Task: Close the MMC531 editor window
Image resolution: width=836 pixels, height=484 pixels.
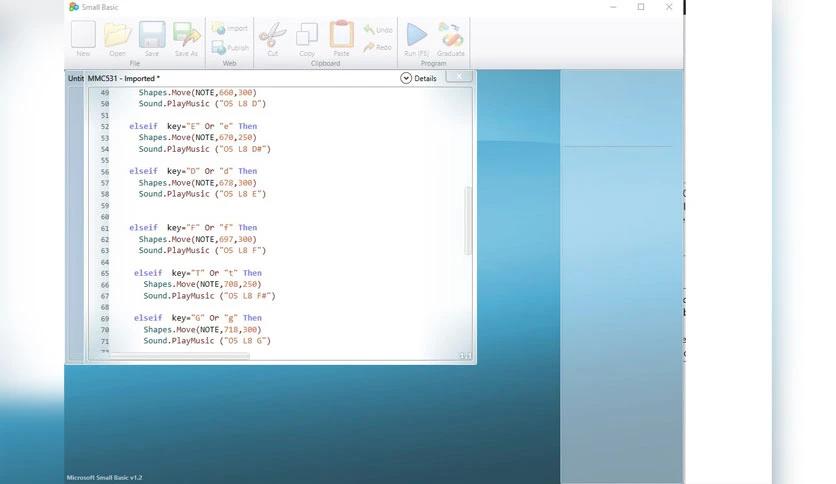Action: tap(459, 77)
